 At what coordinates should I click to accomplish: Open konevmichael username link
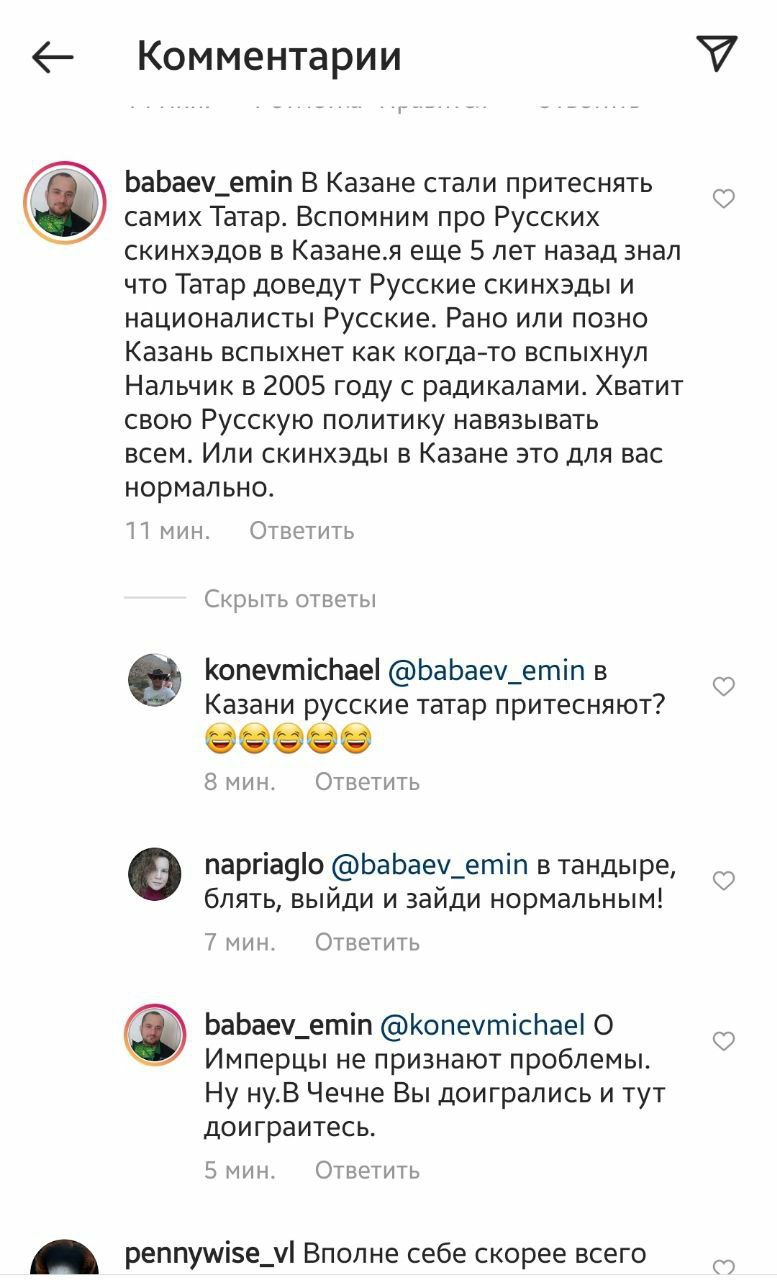[292, 669]
